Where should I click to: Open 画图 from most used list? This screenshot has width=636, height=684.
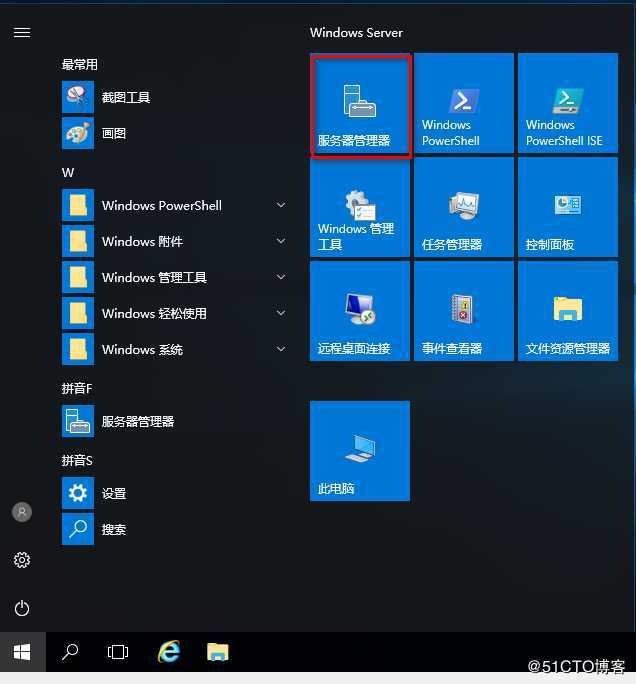tap(174, 133)
